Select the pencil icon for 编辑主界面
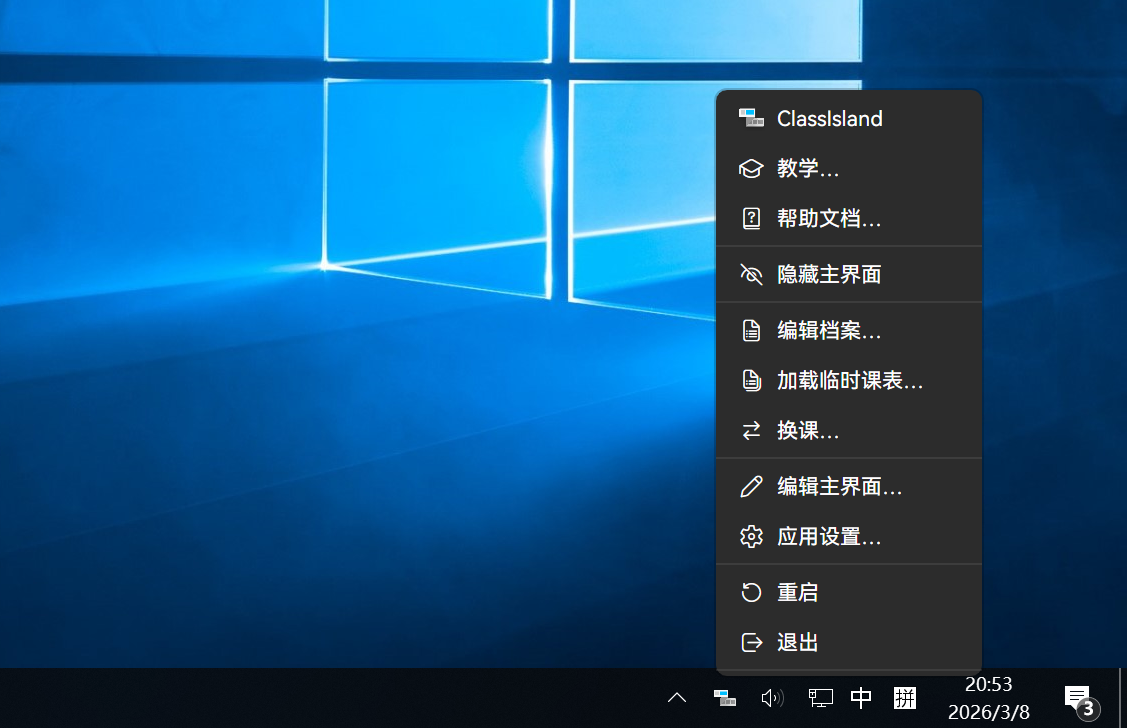1127x728 pixels. (751, 486)
